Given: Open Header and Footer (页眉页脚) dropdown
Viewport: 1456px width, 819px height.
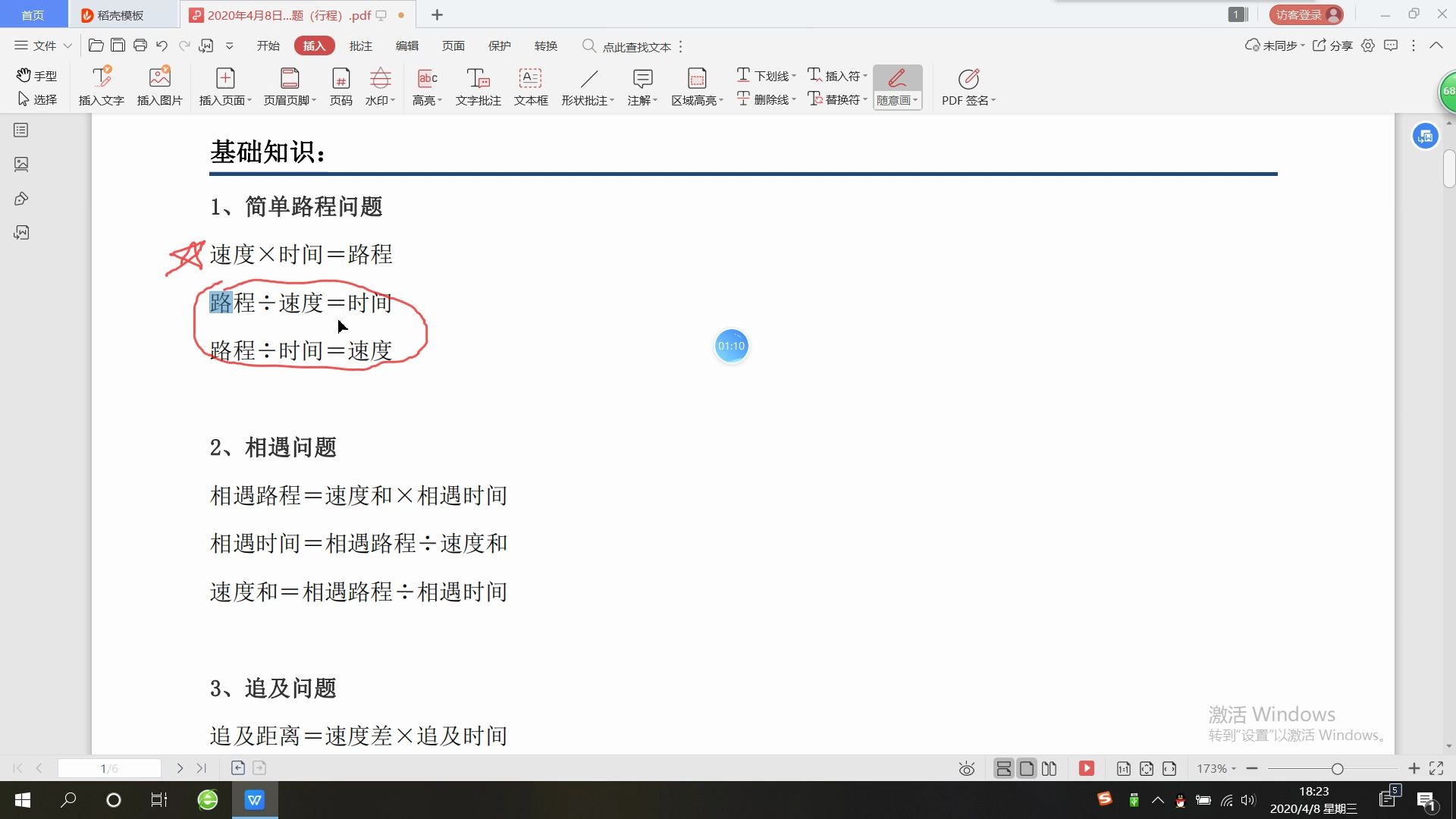Looking at the screenshot, I should [290, 86].
